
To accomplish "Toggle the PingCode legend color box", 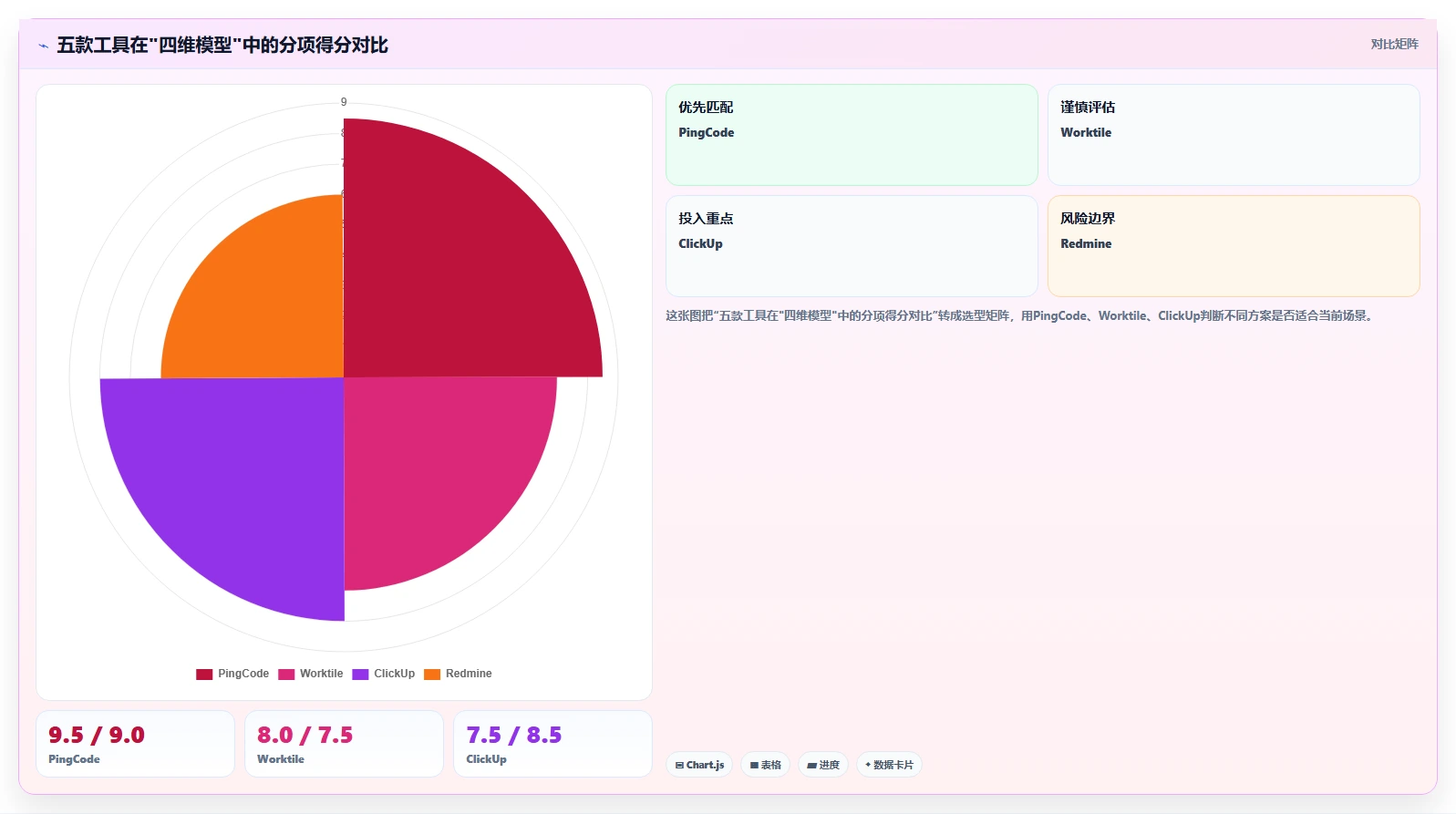I will [204, 675].
